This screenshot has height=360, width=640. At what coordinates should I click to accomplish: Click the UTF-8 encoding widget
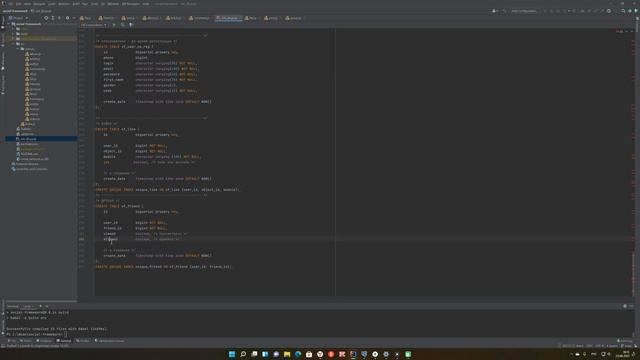[599, 346]
